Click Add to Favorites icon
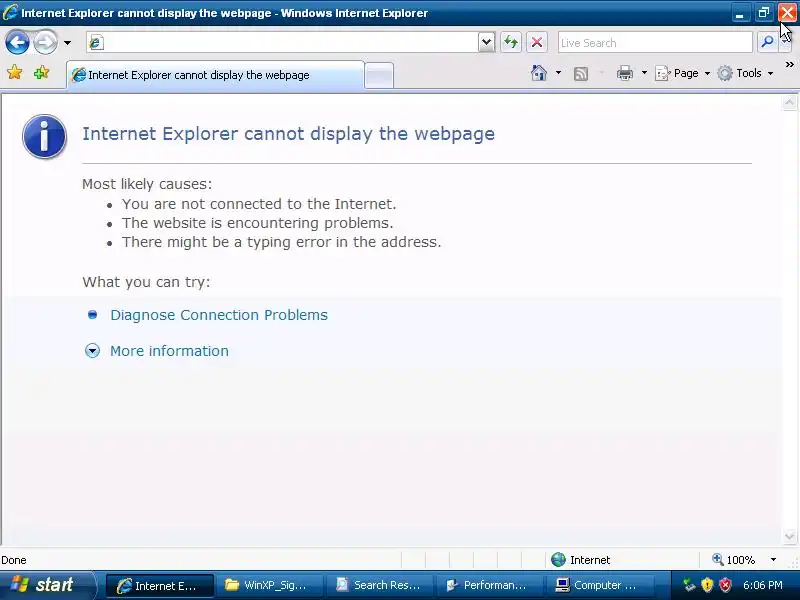The height and width of the screenshot is (600, 800). click(x=41, y=72)
